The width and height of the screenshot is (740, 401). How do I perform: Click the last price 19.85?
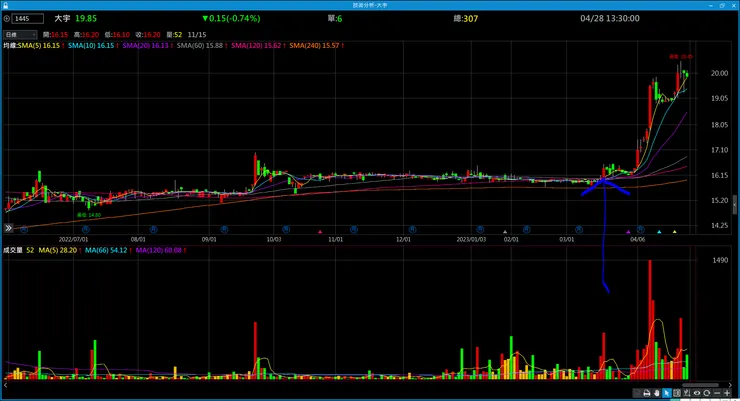(x=86, y=18)
